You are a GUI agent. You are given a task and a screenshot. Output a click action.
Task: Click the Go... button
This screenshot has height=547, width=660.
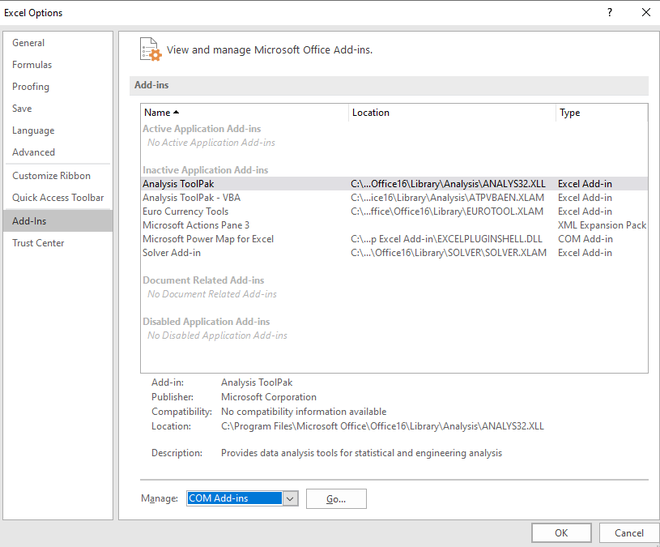point(336,499)
